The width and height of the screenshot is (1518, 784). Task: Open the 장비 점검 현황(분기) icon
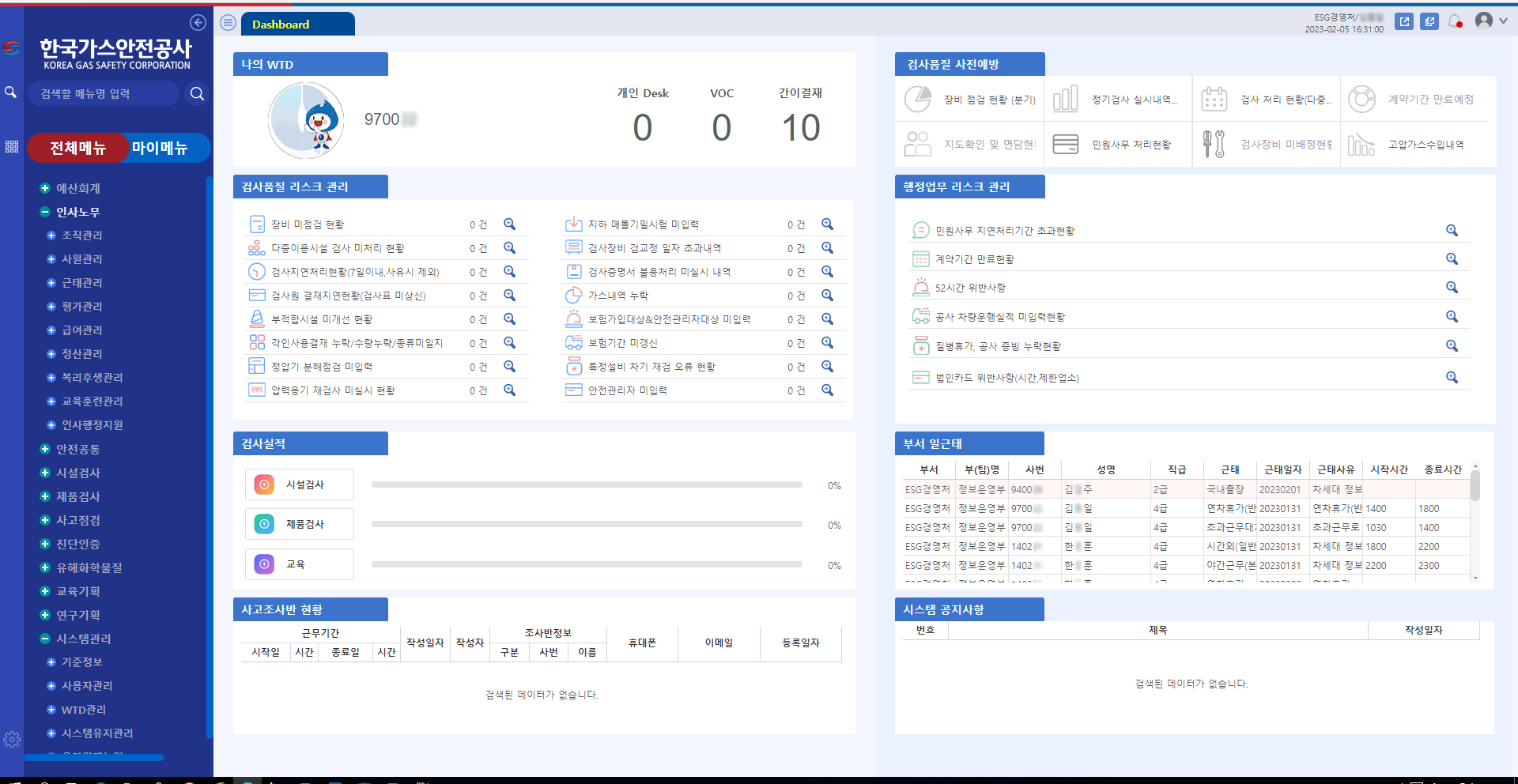click(x=917, y=98)
